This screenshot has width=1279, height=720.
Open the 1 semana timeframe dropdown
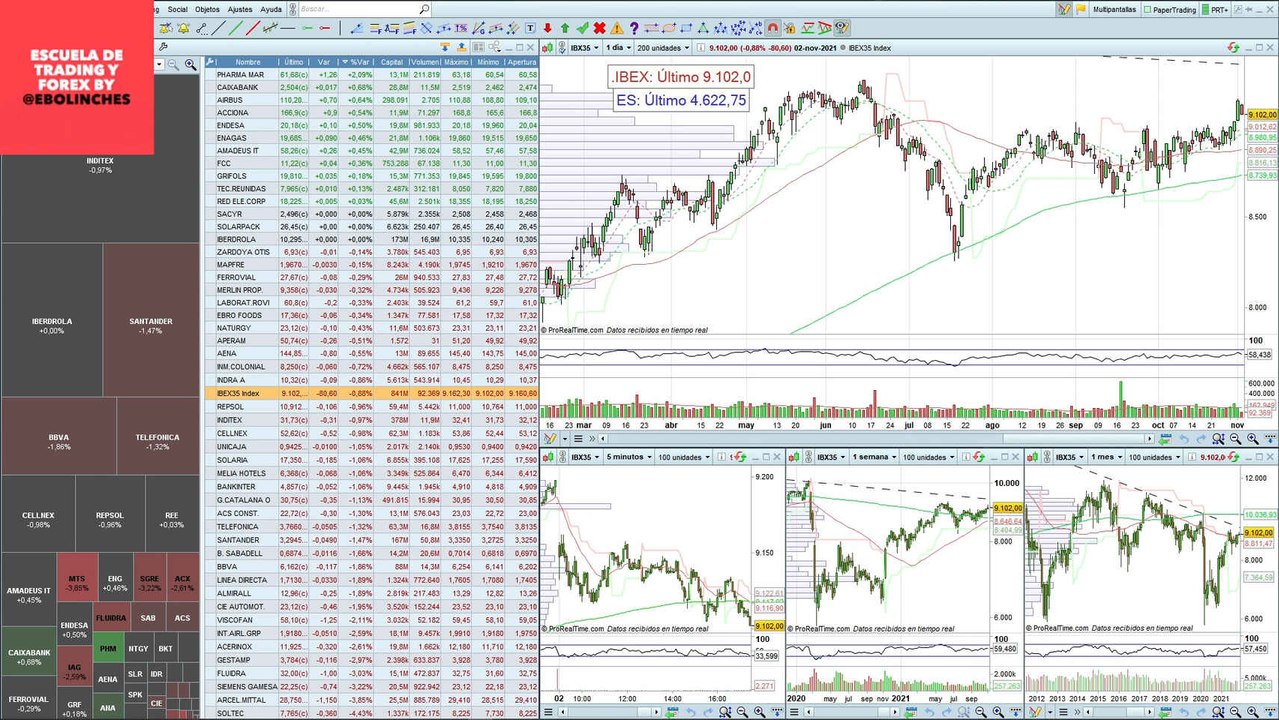pos(874,457)
